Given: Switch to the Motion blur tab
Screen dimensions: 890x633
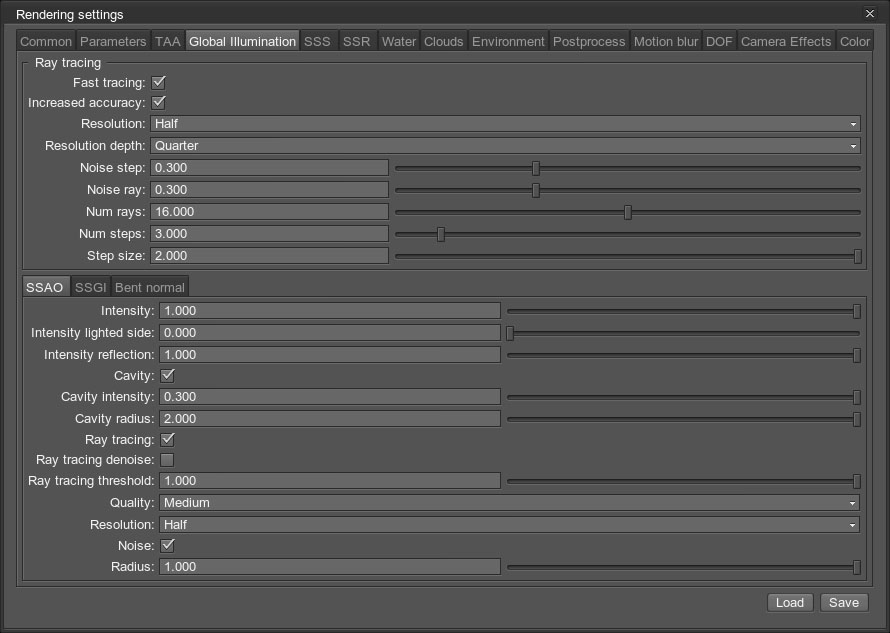Looking at the screenshot, I should click(666, 41).
